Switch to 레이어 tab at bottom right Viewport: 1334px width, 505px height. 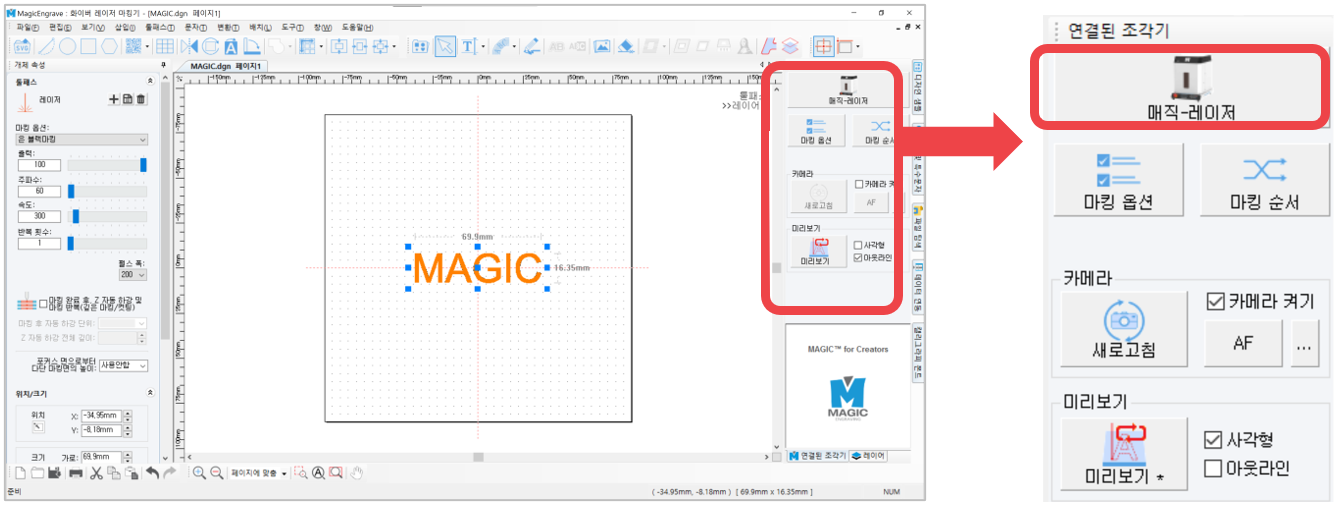pyautogui.click(x=868, y=456)
